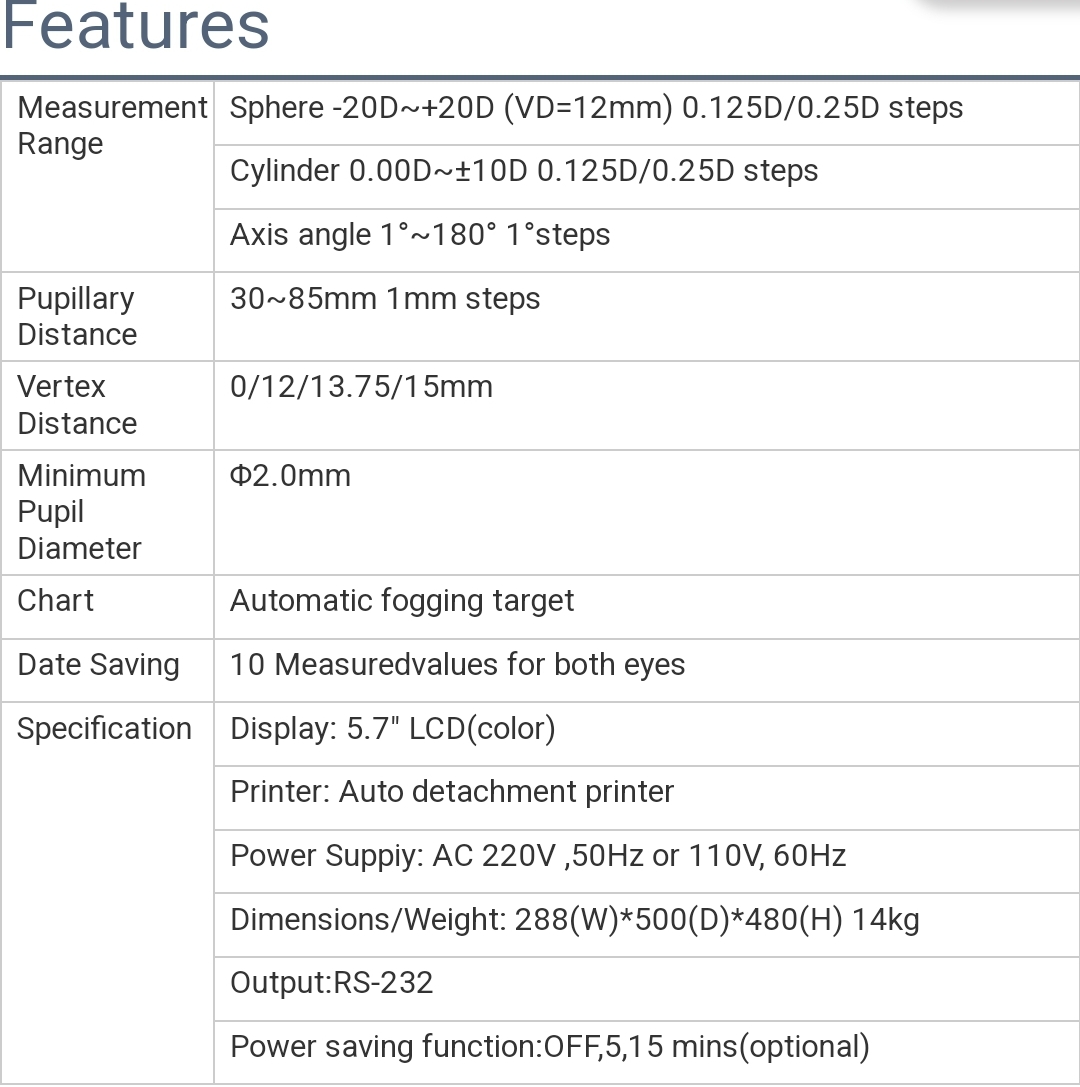Select the 30~85mm 1mm steps value
Image resolution: width=1080 pixels, height=1087 pixels.
point(385,299)
